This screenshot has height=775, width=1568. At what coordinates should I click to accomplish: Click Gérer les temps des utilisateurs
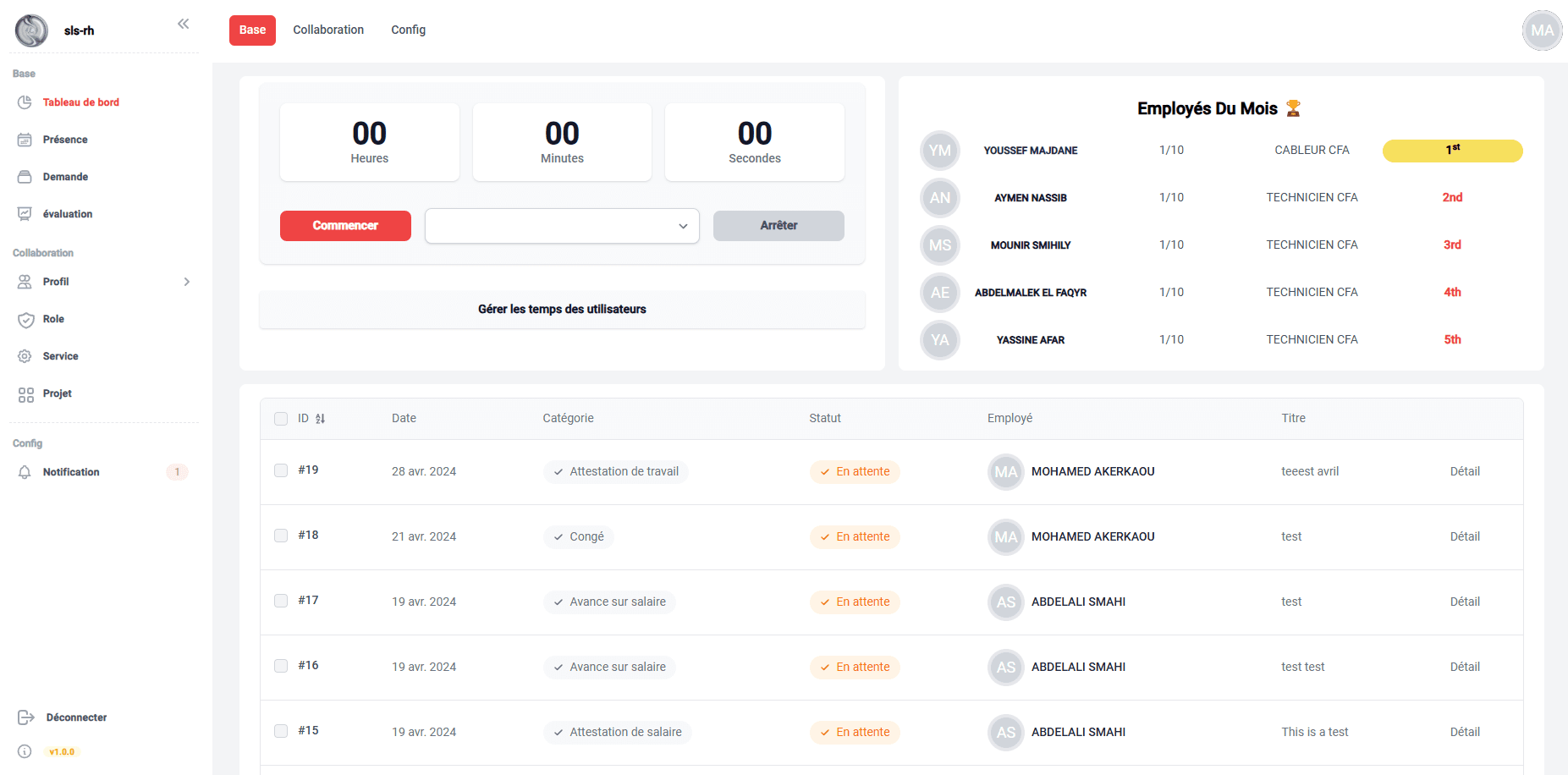pos(562,310)
